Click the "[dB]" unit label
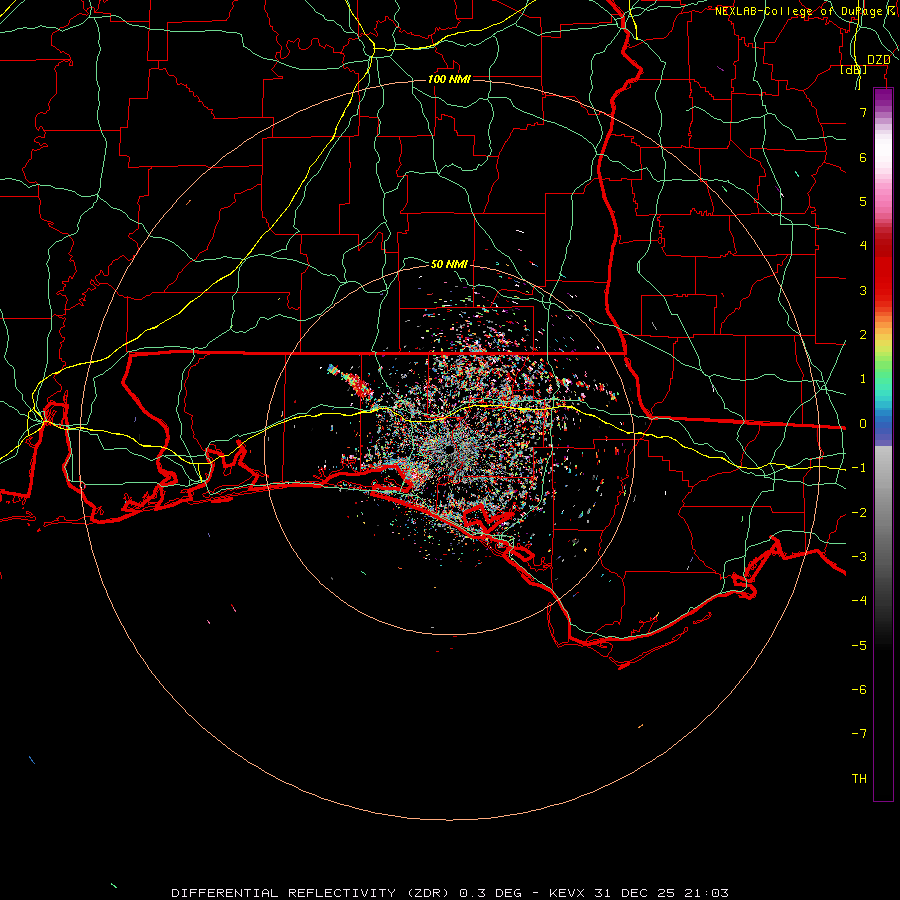 pos(854,69)
